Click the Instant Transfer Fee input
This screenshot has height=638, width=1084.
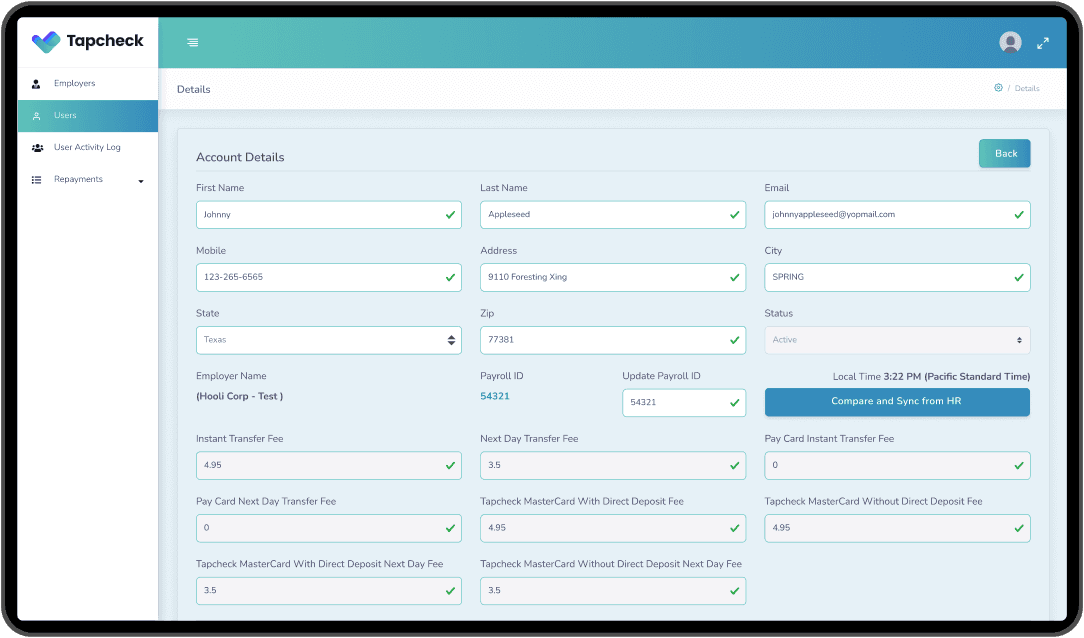point(328,465)
